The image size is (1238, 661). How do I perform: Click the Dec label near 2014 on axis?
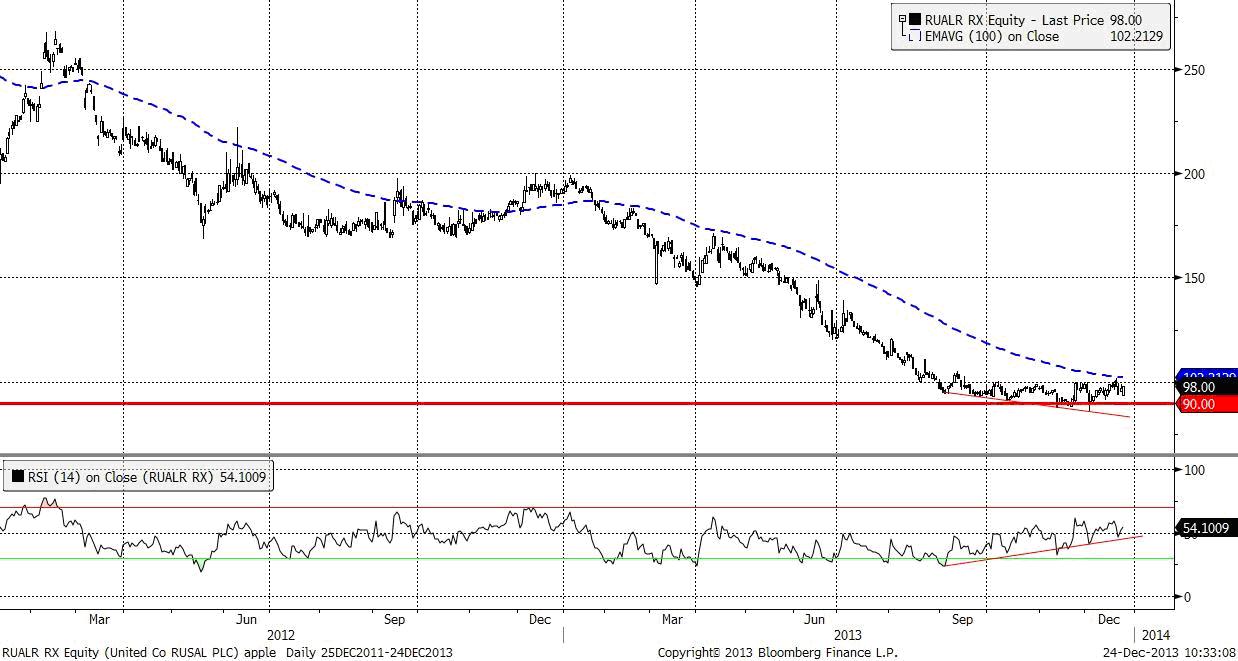1109,619
